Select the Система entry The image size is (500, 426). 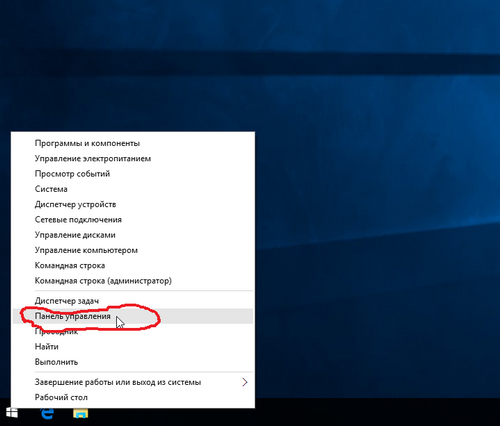(133, 189)
